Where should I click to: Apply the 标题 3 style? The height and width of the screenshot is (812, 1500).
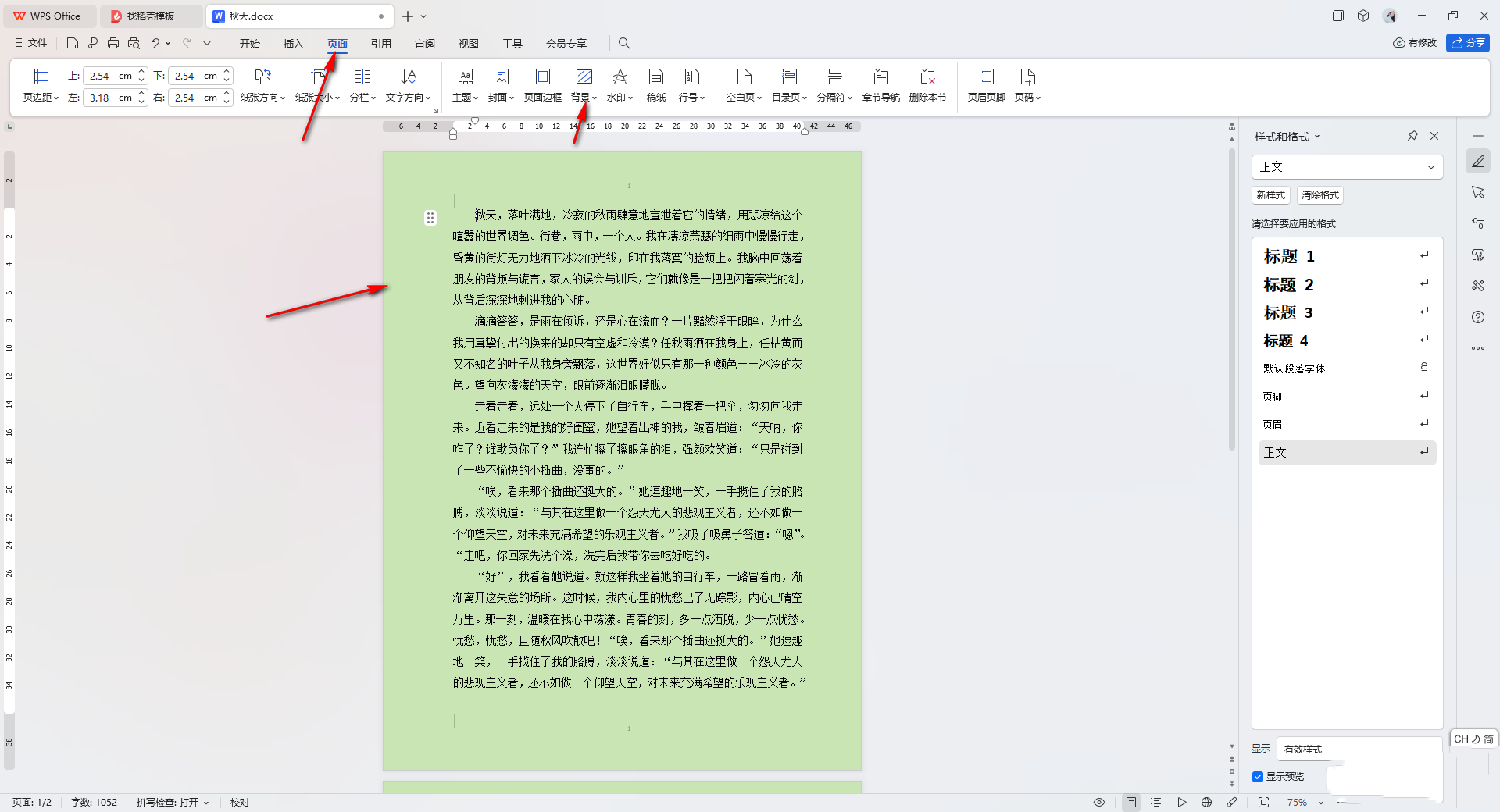[1347, 312]
